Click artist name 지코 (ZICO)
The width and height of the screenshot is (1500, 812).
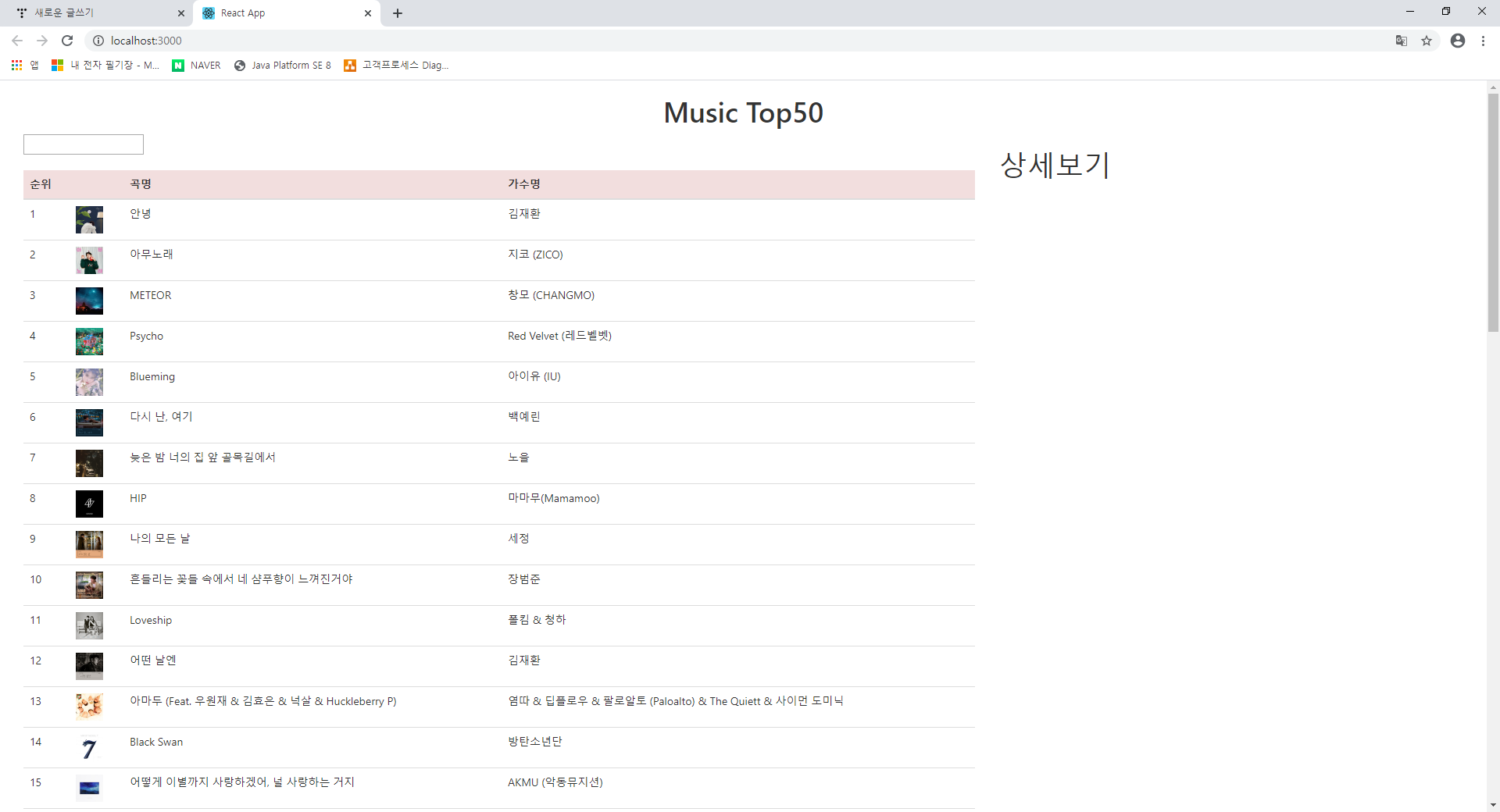coord(535,255)
